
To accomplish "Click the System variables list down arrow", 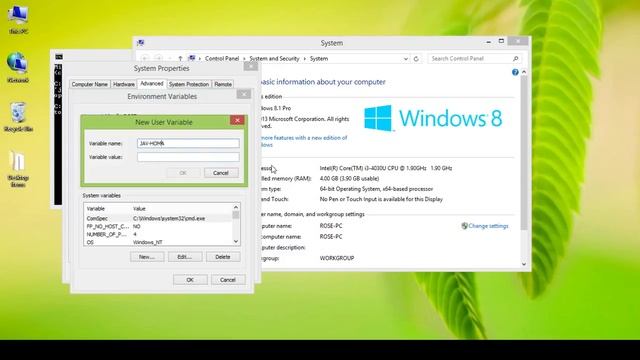I will (x=236, y=242).
